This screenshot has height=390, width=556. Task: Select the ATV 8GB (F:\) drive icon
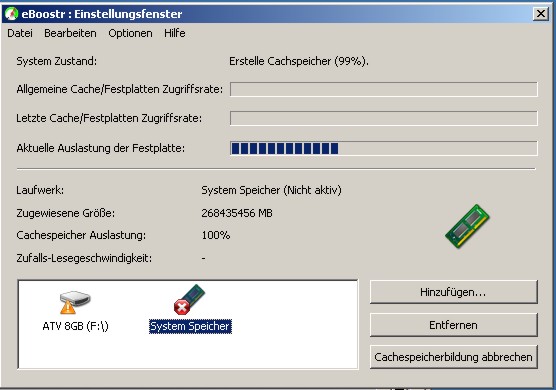74,303
